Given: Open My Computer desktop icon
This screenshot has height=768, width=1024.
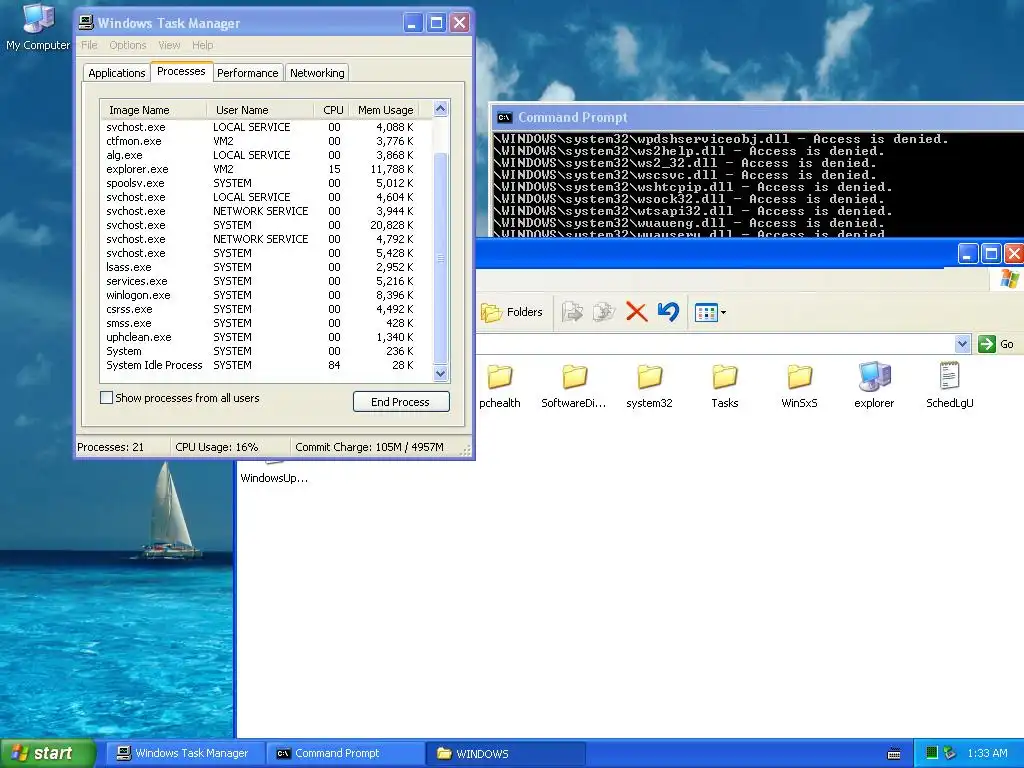Looking at the screenshot, I should pyautogui.click(x=38, y=27).
